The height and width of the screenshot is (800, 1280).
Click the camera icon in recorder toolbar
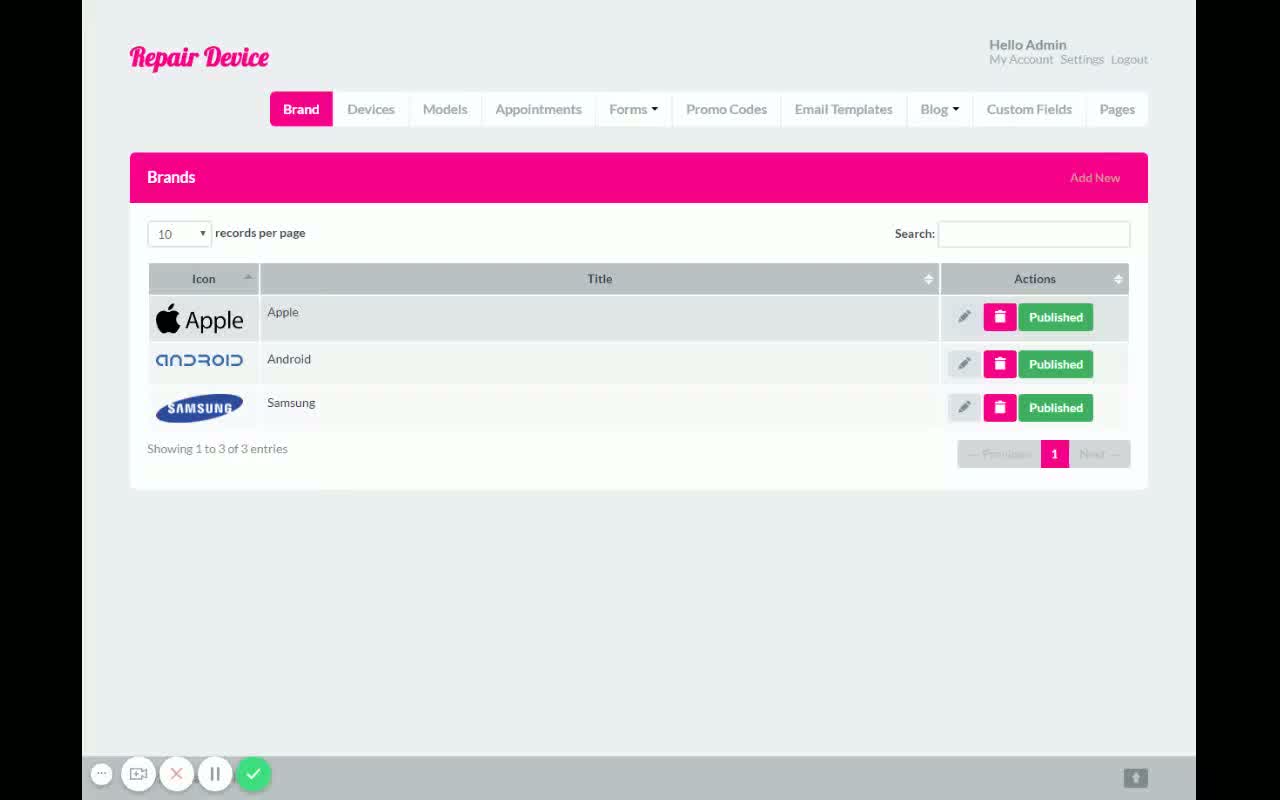coord(139,774)
